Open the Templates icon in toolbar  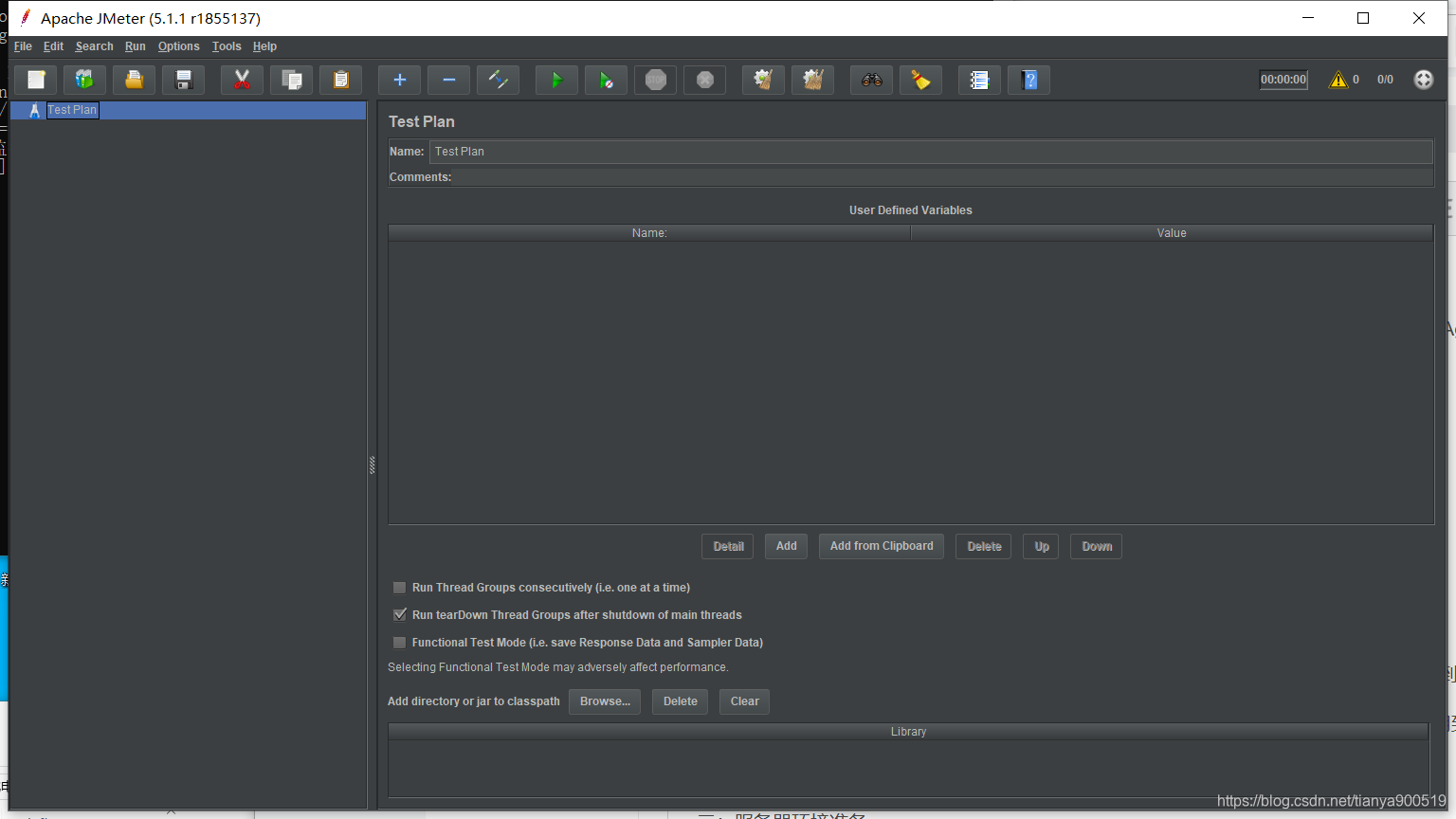(85, 80)
